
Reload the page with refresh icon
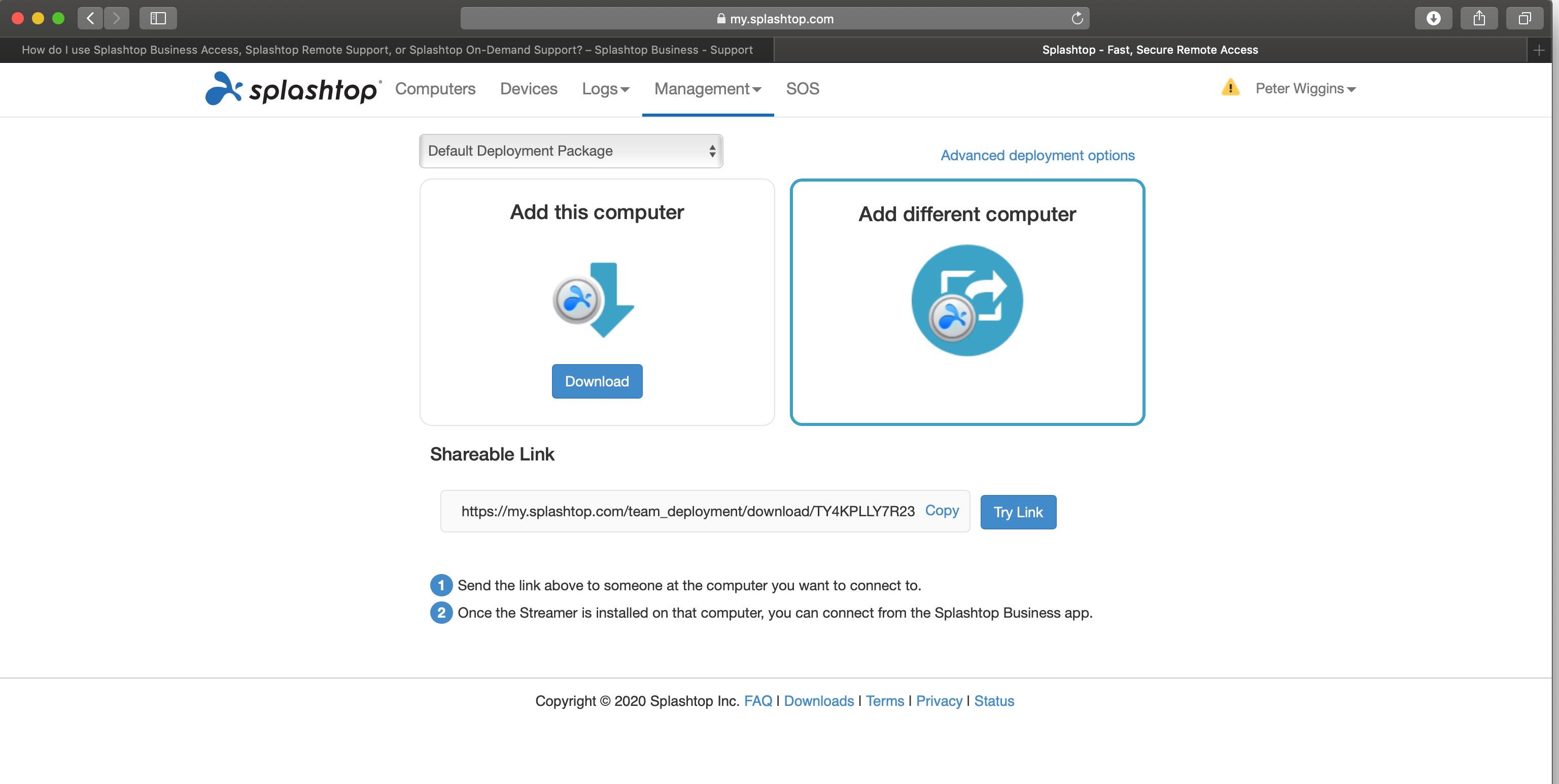point(1077,18)
